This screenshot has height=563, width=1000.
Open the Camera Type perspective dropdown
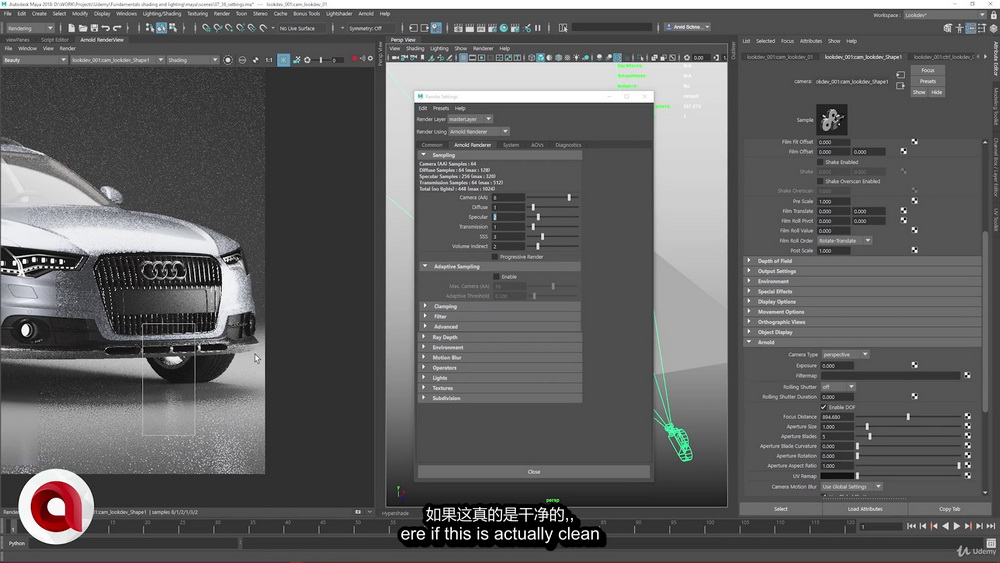pyautogui.click(x=845, y=355)
